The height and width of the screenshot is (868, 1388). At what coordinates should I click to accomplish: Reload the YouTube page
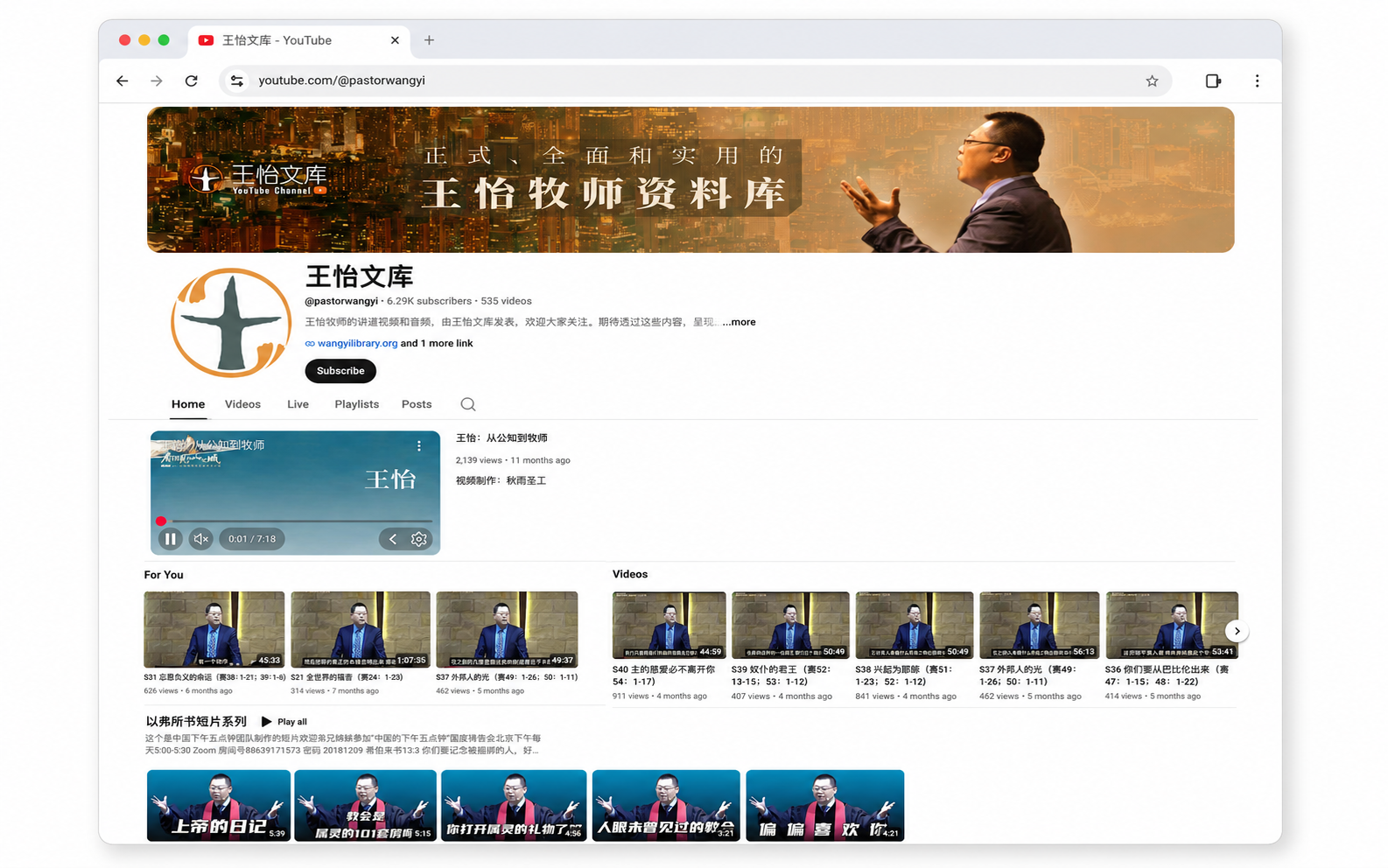point(192,80)
